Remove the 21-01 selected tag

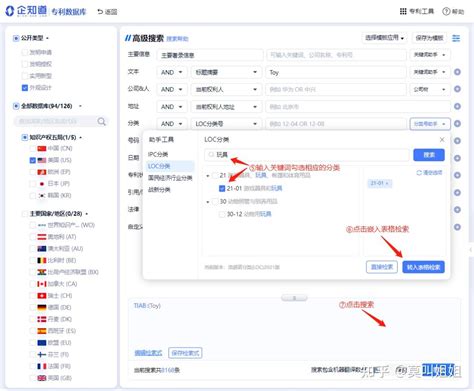point(387,183)
